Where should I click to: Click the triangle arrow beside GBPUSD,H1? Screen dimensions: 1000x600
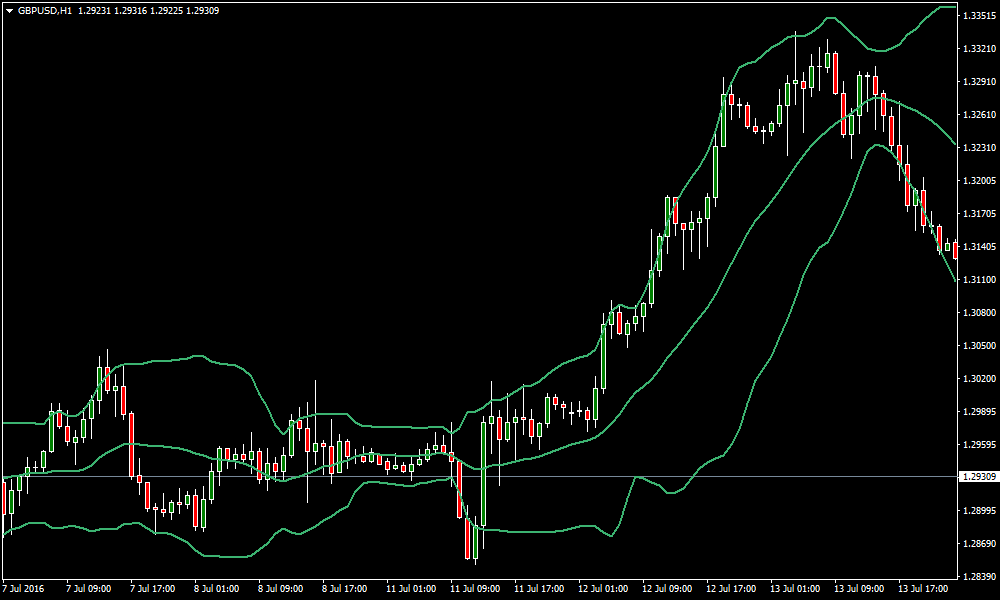[x=9, y=11]
